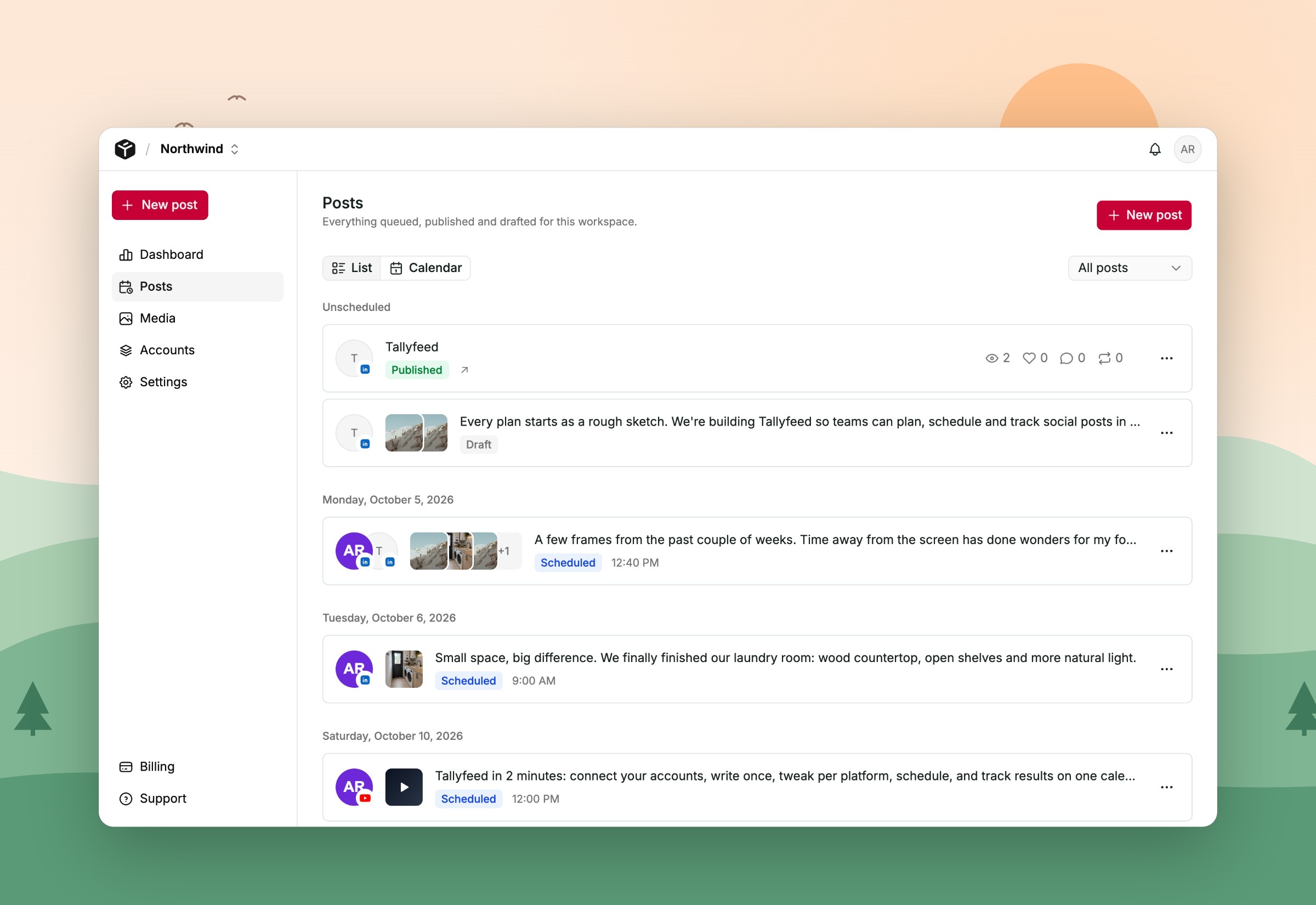
Task: Switch to the List view
Action: pyautogui.click(x=351, y=268)
